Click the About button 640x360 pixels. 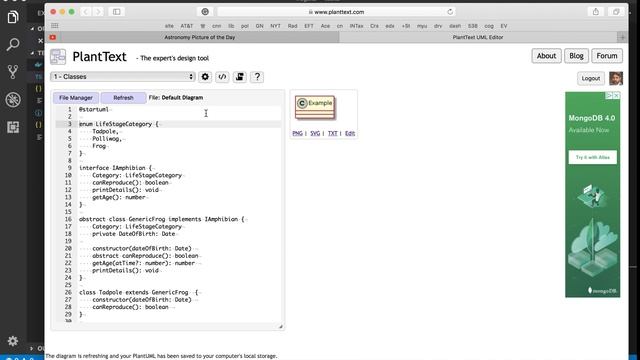[546, 56]
